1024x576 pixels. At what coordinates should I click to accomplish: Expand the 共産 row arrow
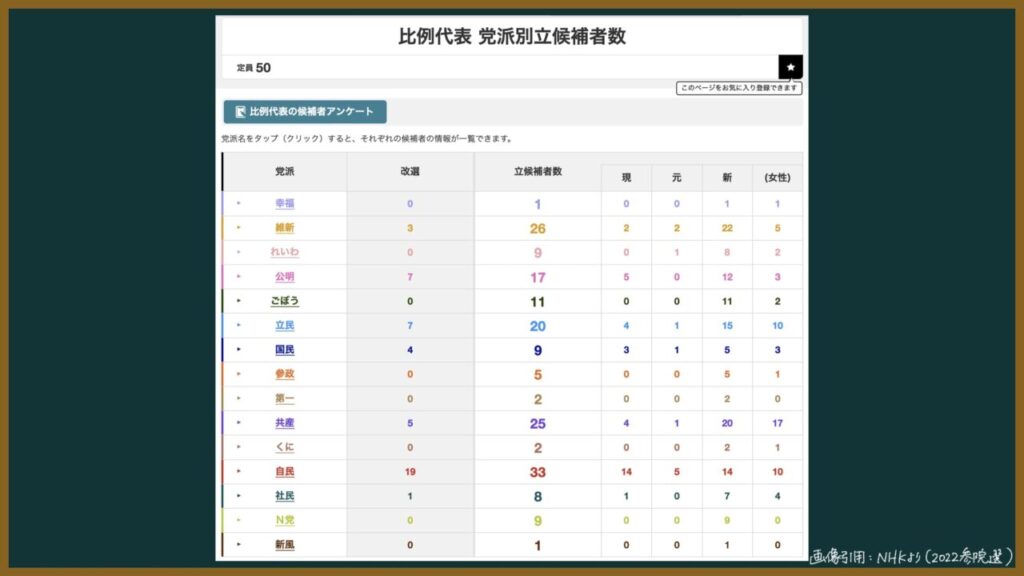click(x=239, y=423)
